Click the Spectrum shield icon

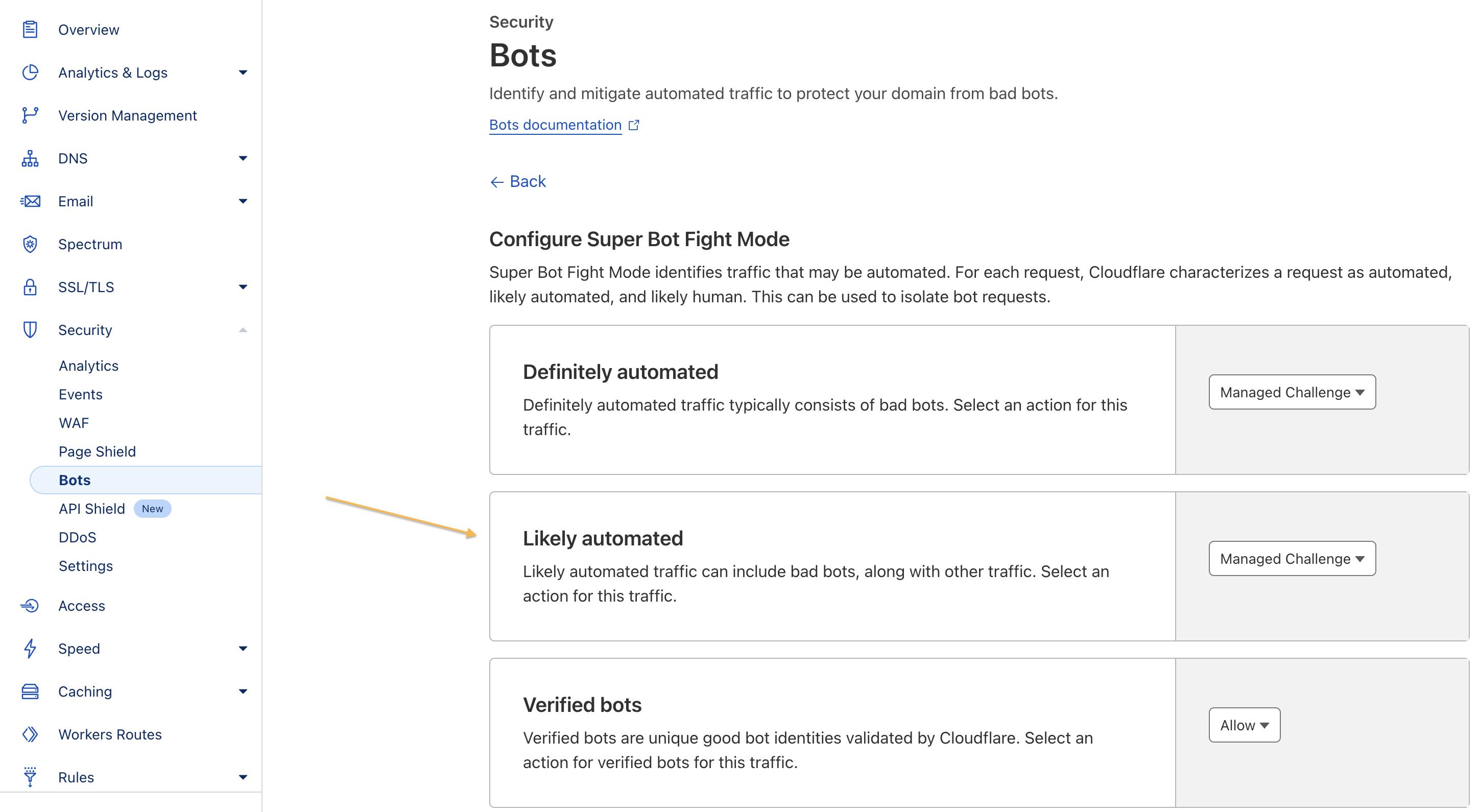click(30, 244)
